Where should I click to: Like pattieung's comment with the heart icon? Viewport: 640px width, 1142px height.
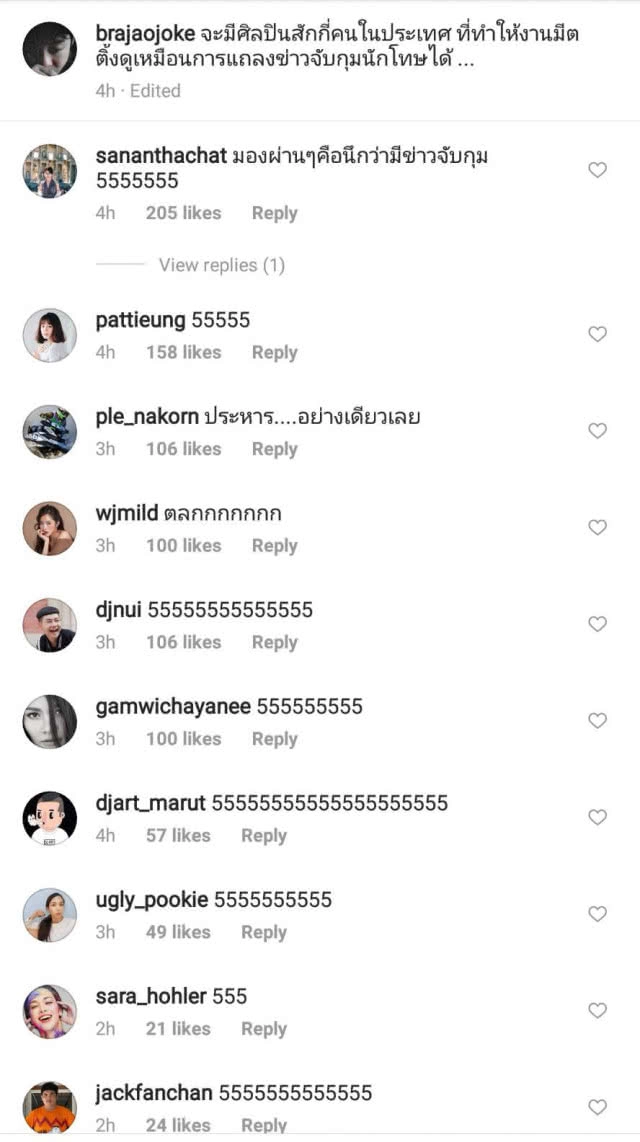tap(598, 333)
